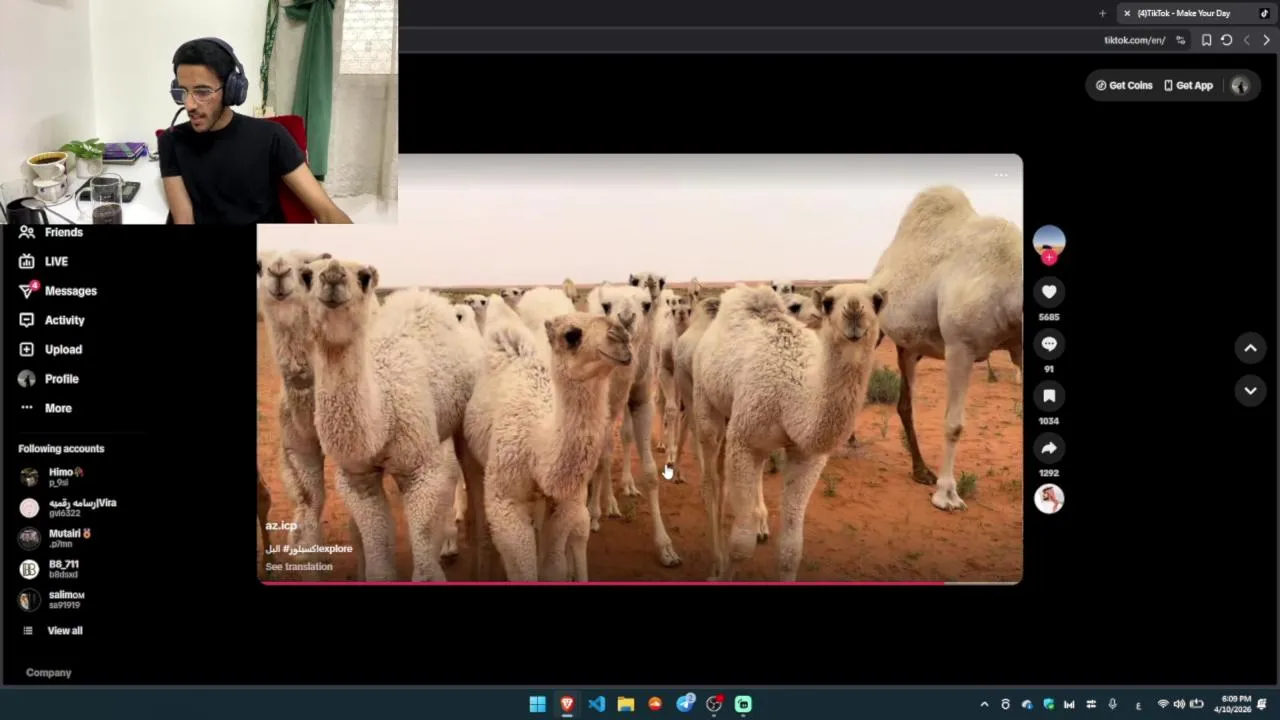
Task: Navigate using the browser's left chevron arrow
Action: point(1246,40)
